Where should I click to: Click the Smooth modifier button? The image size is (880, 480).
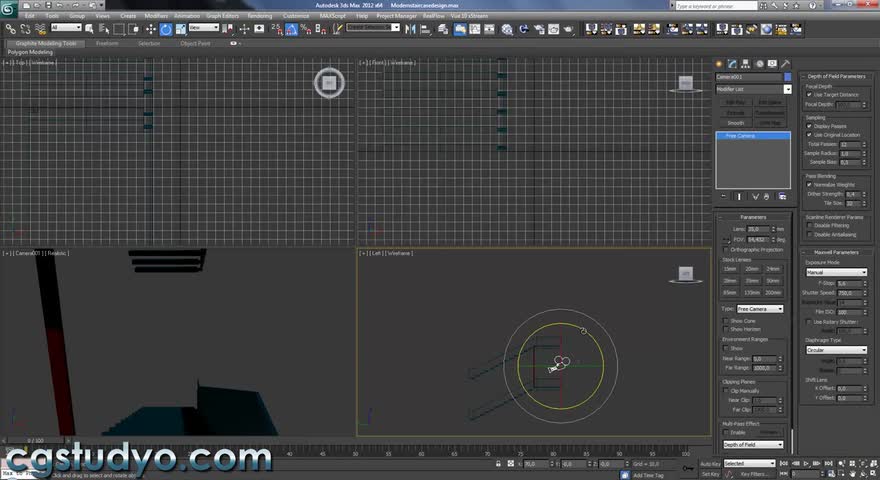coord(736,123)
